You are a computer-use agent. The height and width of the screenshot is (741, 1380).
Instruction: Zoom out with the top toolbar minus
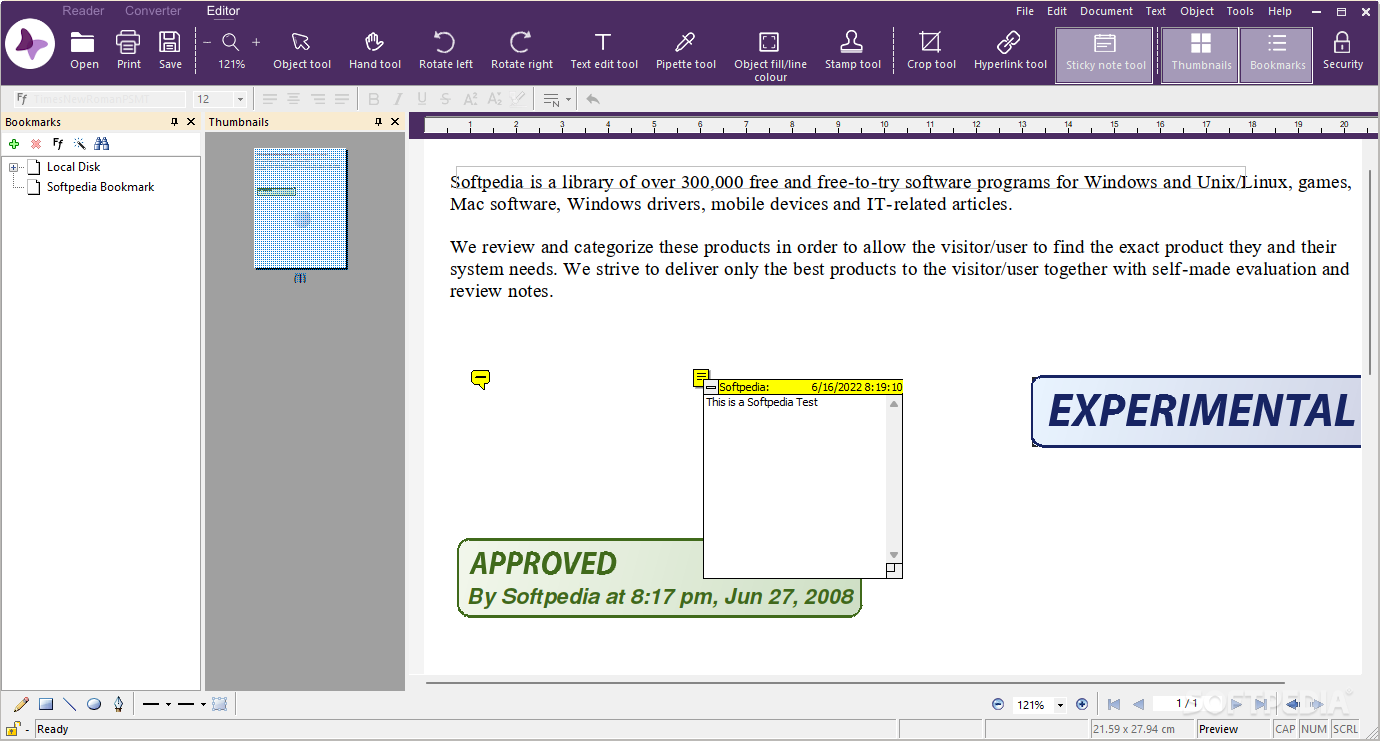click(x=207, y=42)
